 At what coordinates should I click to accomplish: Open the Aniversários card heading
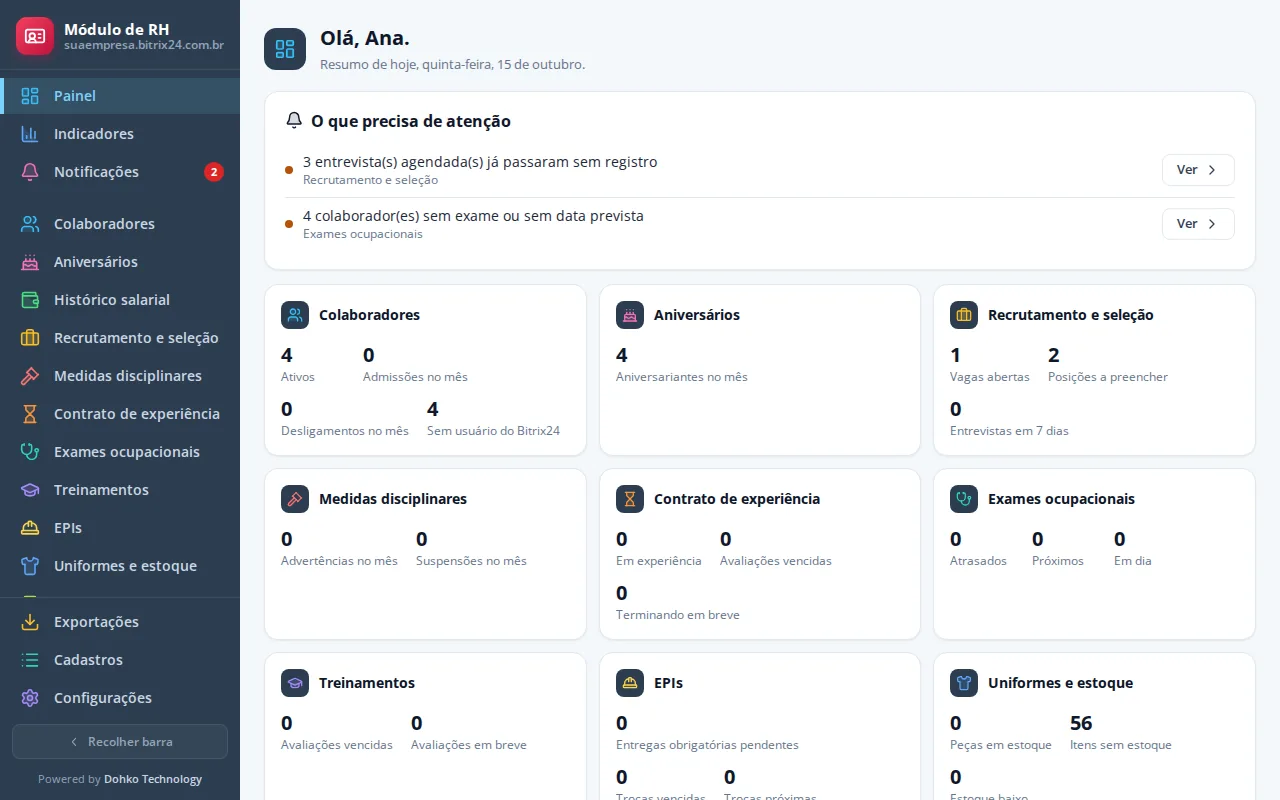[697, 315]
